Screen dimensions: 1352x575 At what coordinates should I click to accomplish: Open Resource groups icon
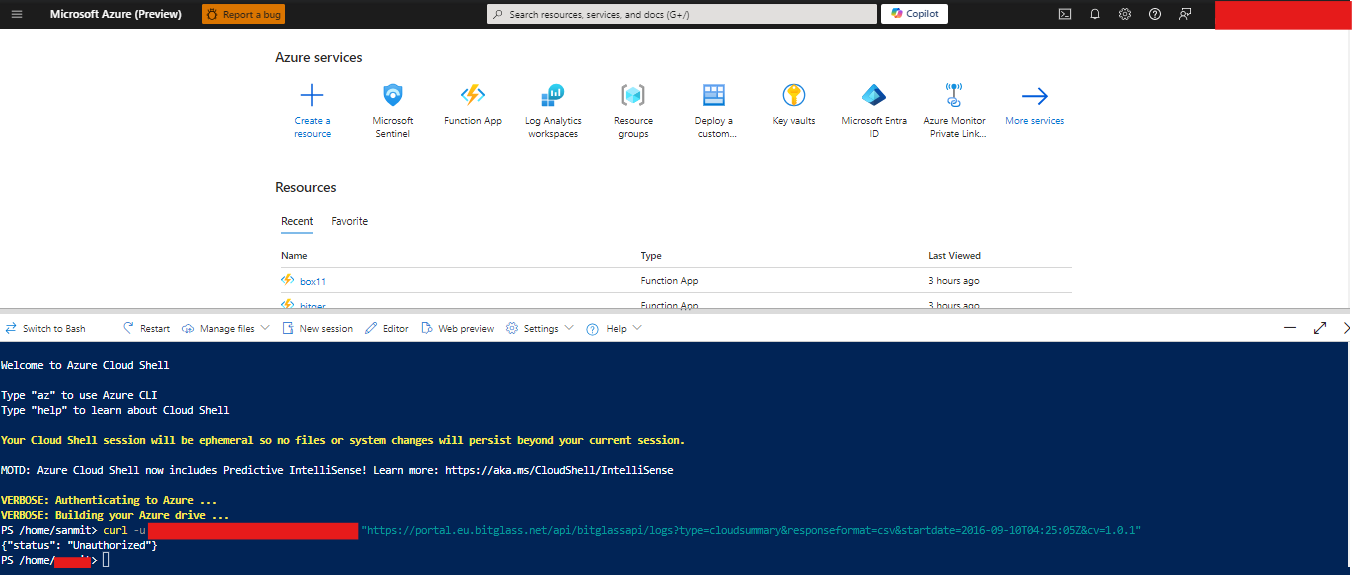(633, 96)
